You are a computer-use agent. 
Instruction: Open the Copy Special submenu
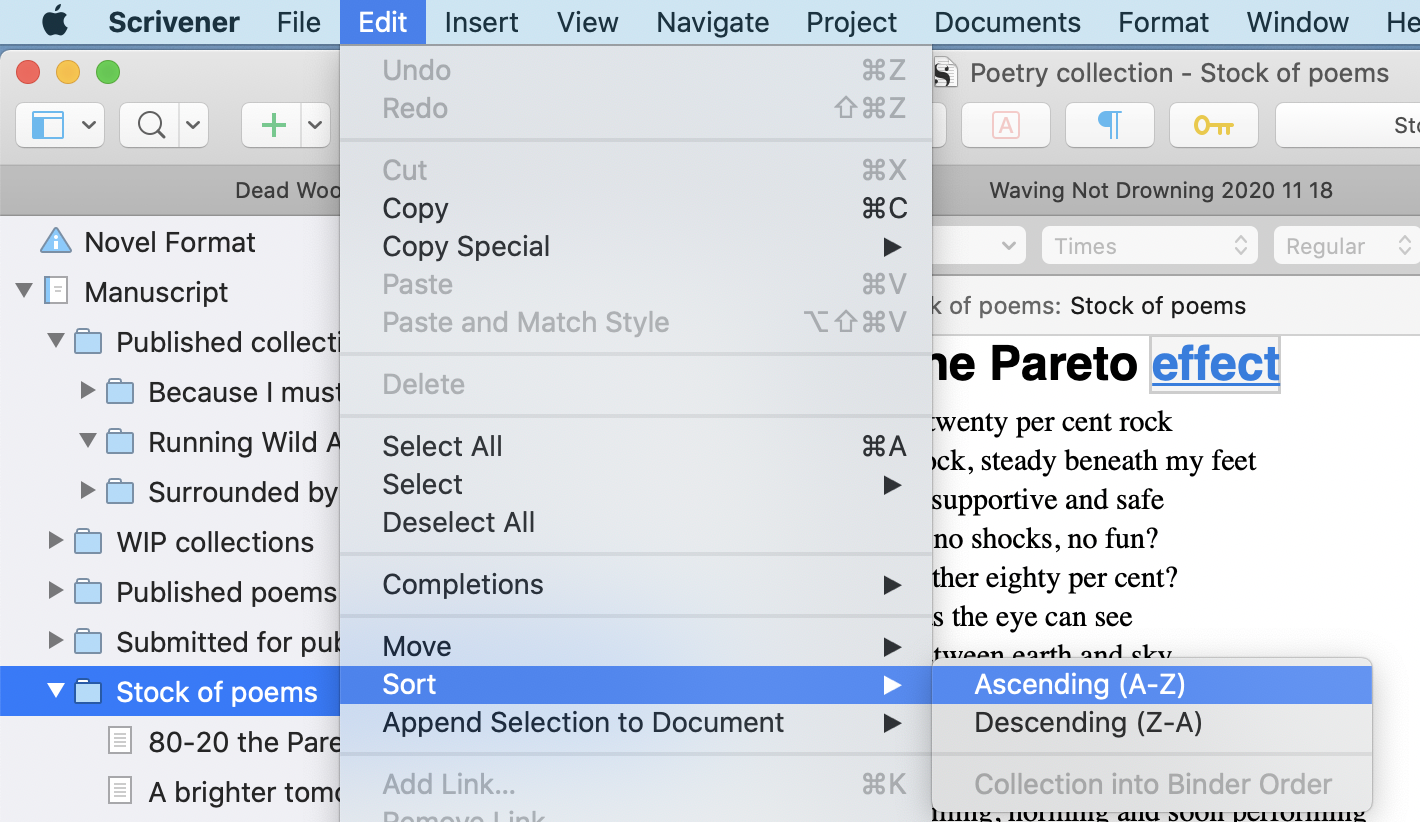point(636,246)
